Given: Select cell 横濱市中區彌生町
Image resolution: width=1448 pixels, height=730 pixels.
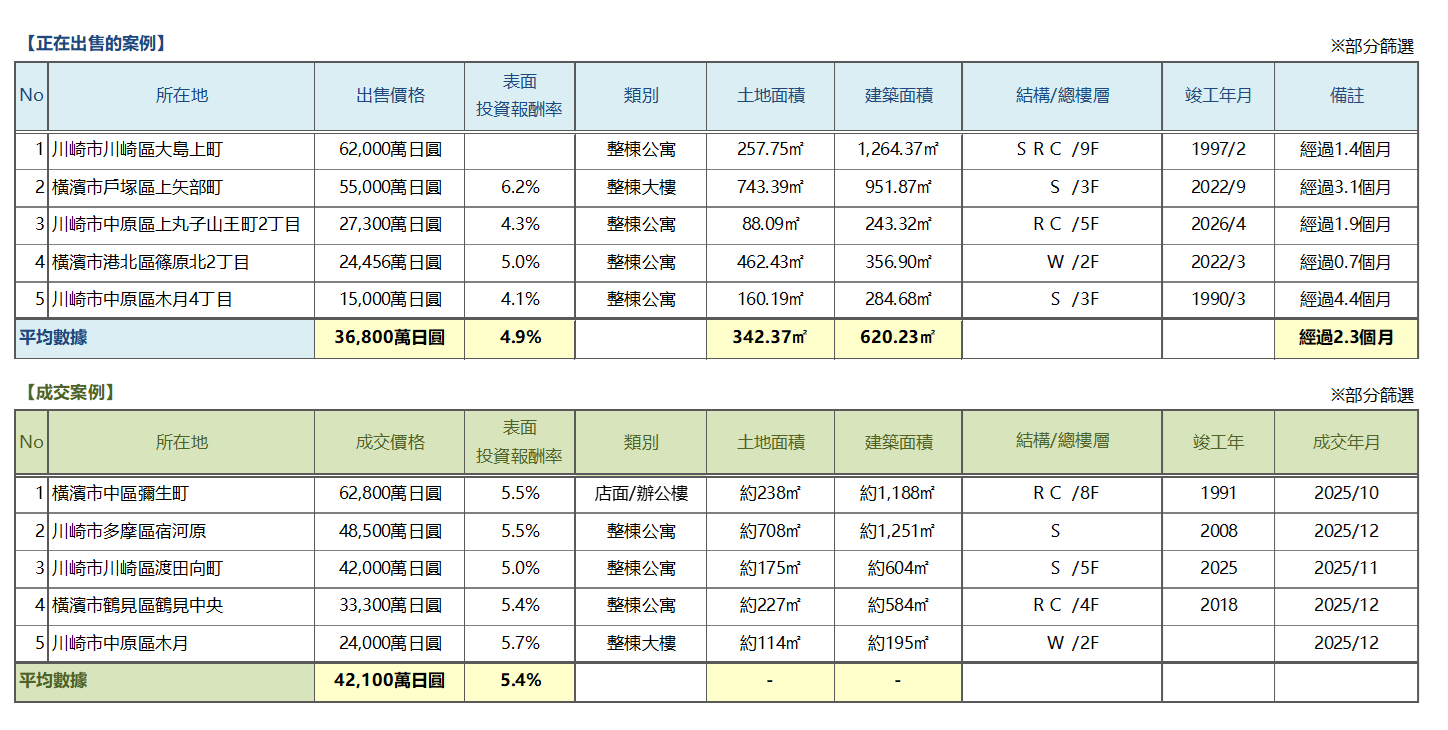Looking at the screenshot, I should [x=120, y=494].
